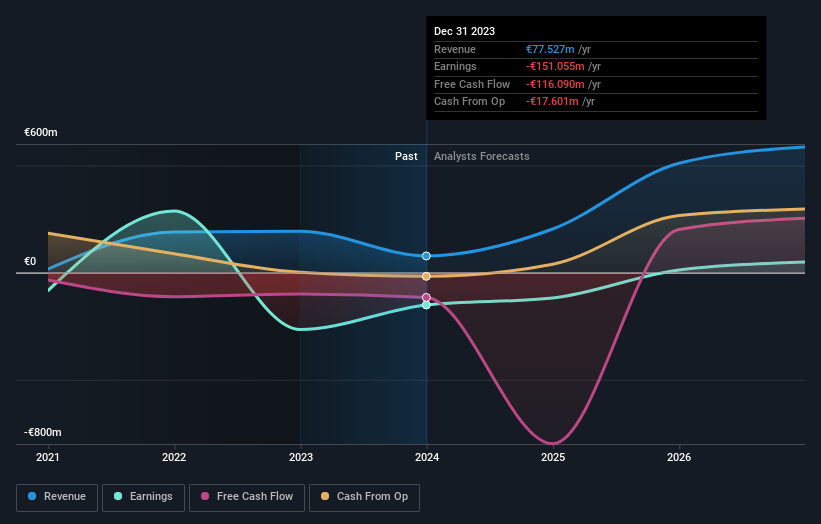The image size is (821, 524).
Task: Click the 'Past' label on the chart
Action: [x=406, y=157]
